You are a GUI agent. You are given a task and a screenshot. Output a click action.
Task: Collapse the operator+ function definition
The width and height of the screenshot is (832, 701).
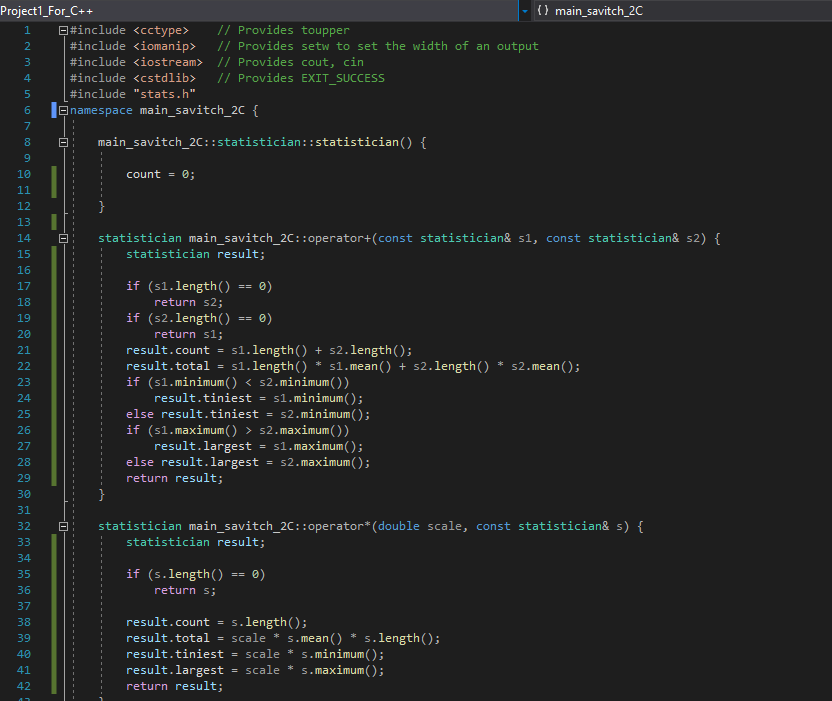coord(62,237)
